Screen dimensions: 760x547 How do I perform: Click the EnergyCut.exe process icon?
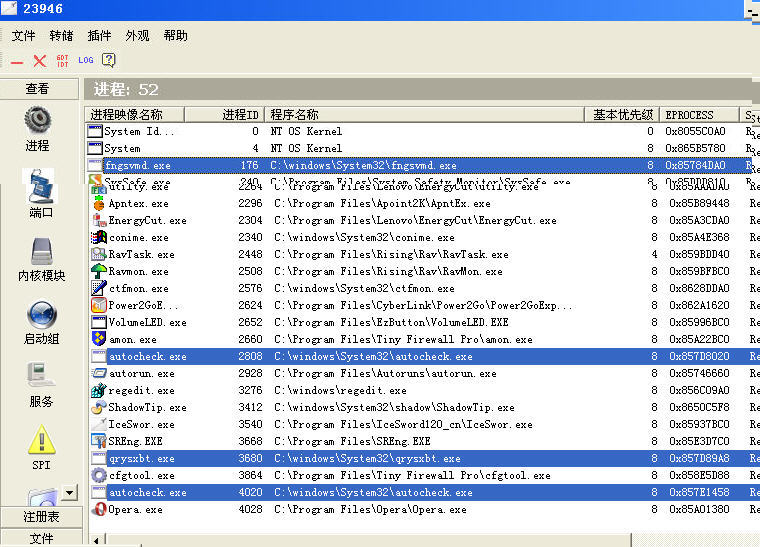[98, 220]
